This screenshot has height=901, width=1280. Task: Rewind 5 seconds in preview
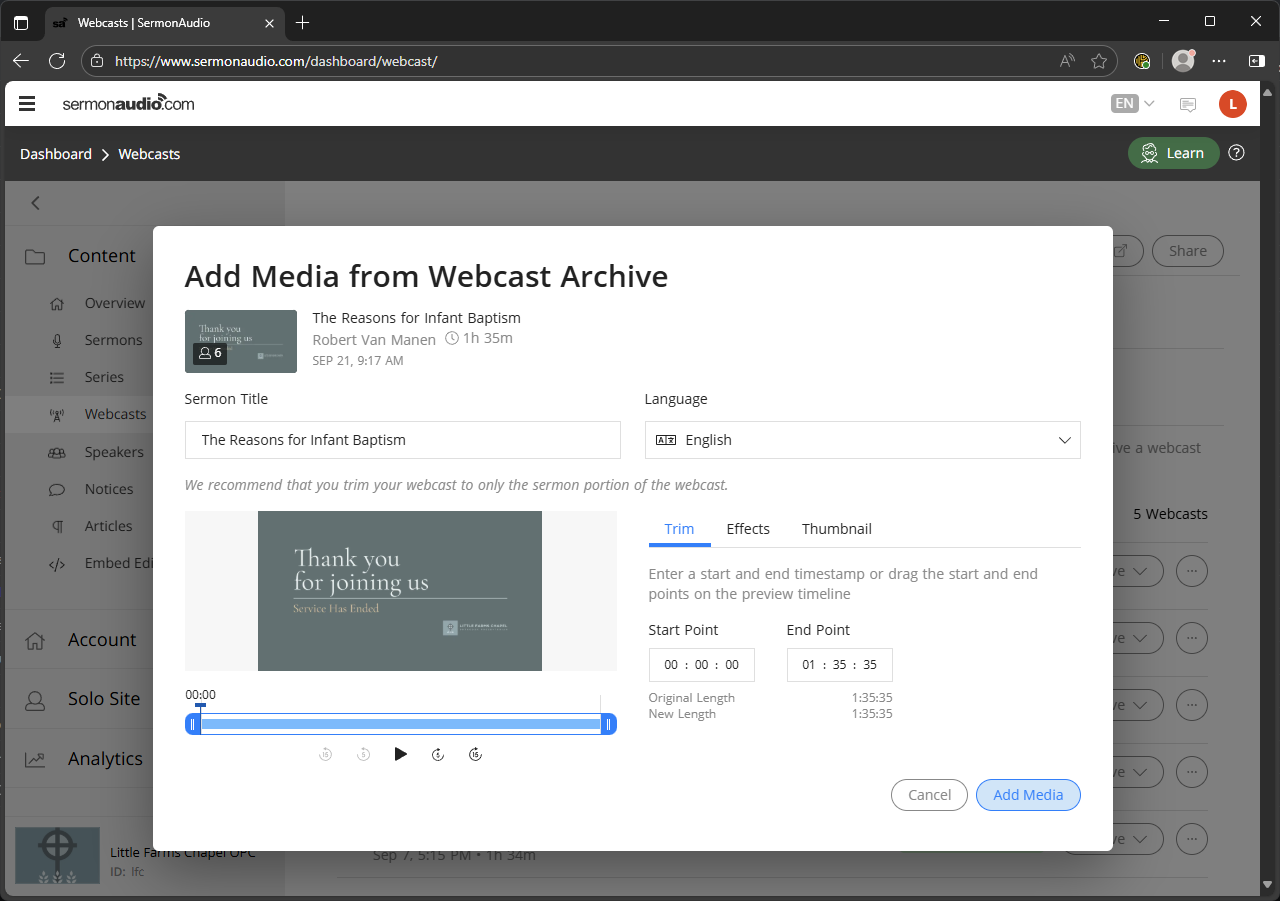coord(364,754)
